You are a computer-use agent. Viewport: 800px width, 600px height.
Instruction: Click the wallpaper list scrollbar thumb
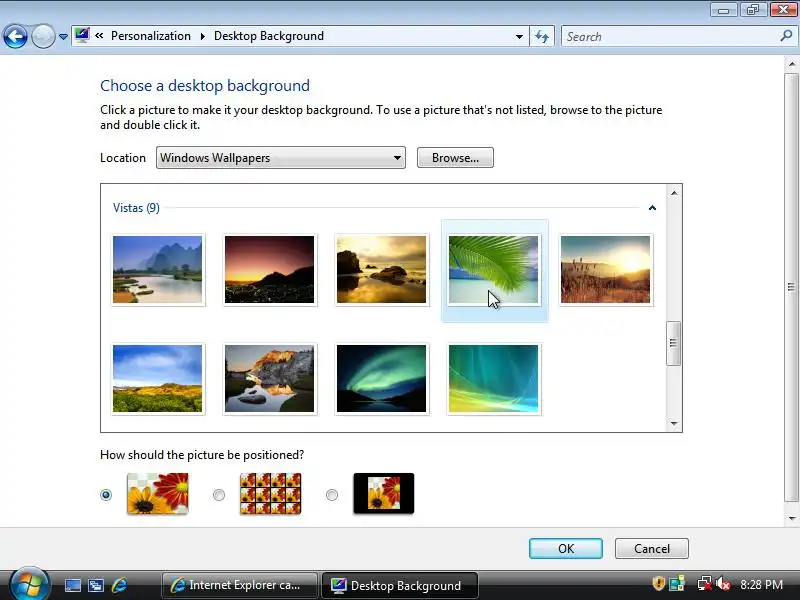673,343
